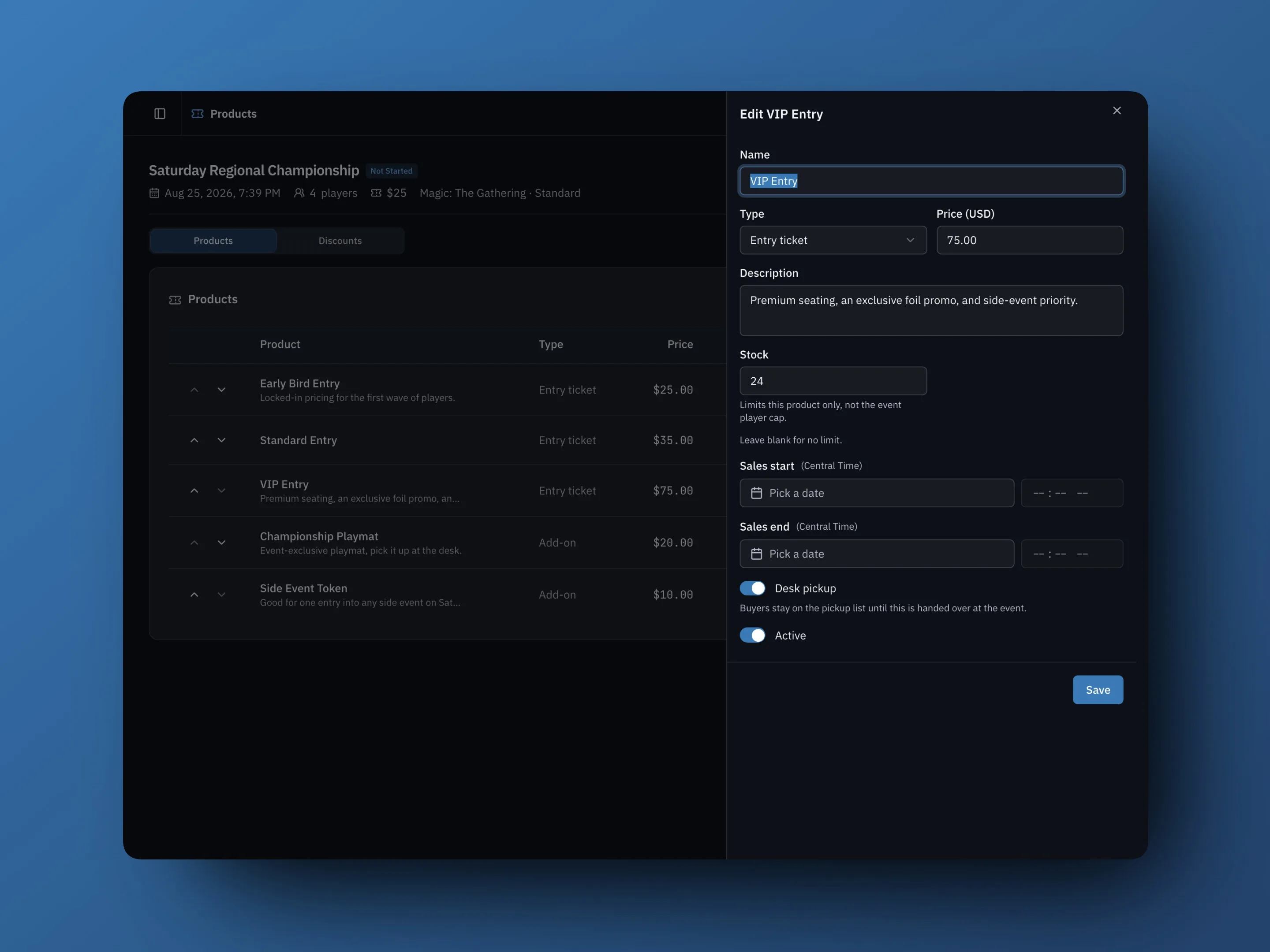The height and width of the screenshot is (952, 1270).
Task: Open the Type Entry ticket dropdown
Action: [x=833, y=240]
